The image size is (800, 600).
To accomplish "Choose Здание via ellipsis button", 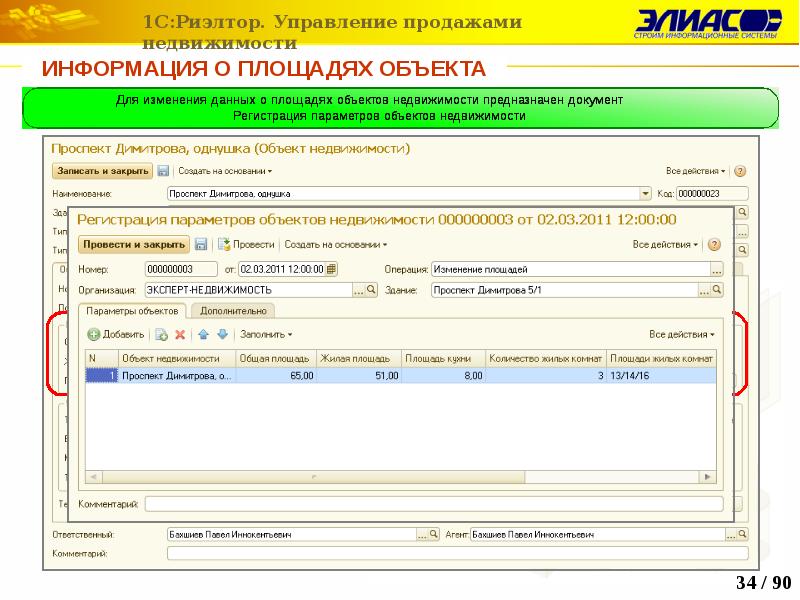I will click(x=705, y=290).
